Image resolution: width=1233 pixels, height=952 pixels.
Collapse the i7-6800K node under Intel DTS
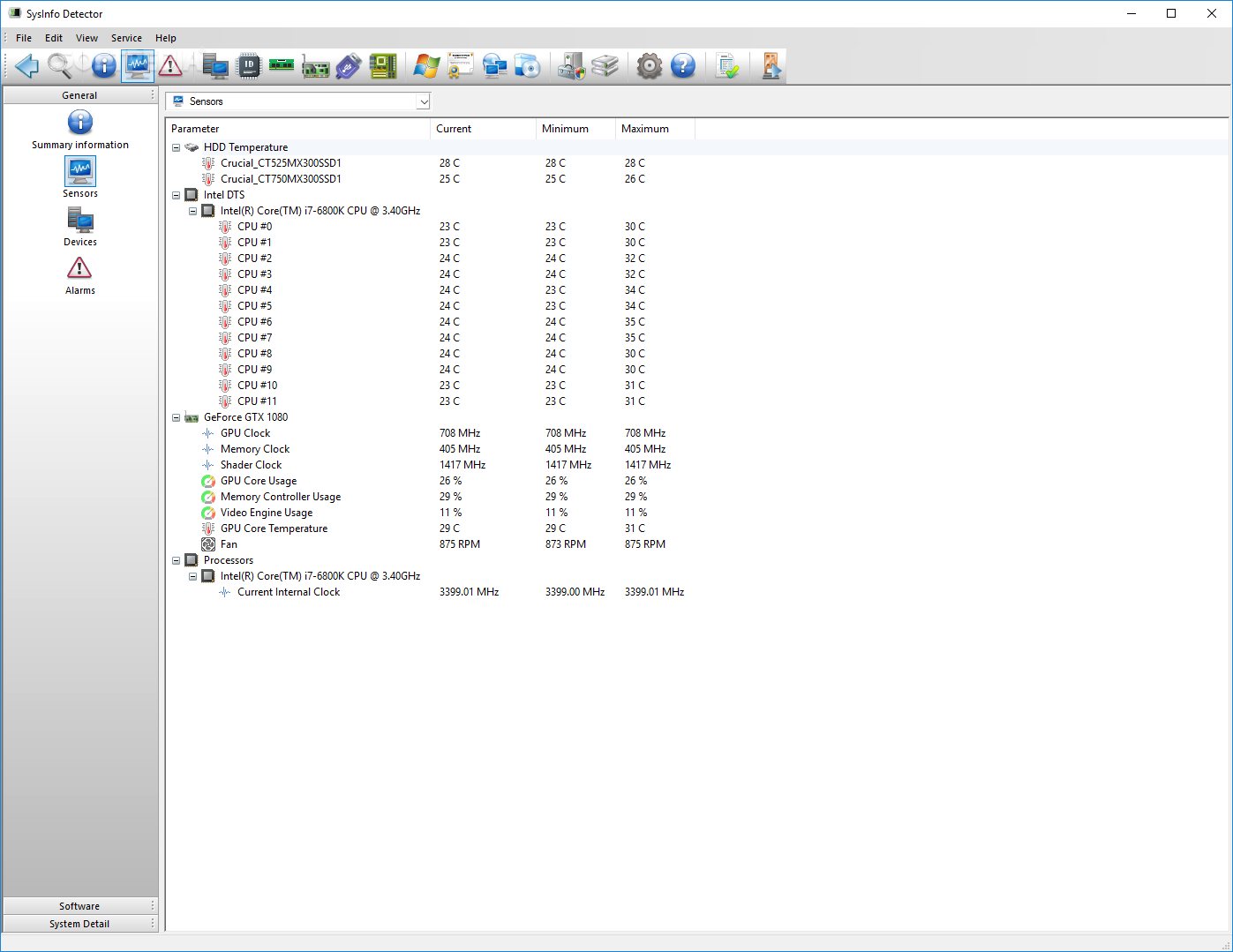point(192,211)
